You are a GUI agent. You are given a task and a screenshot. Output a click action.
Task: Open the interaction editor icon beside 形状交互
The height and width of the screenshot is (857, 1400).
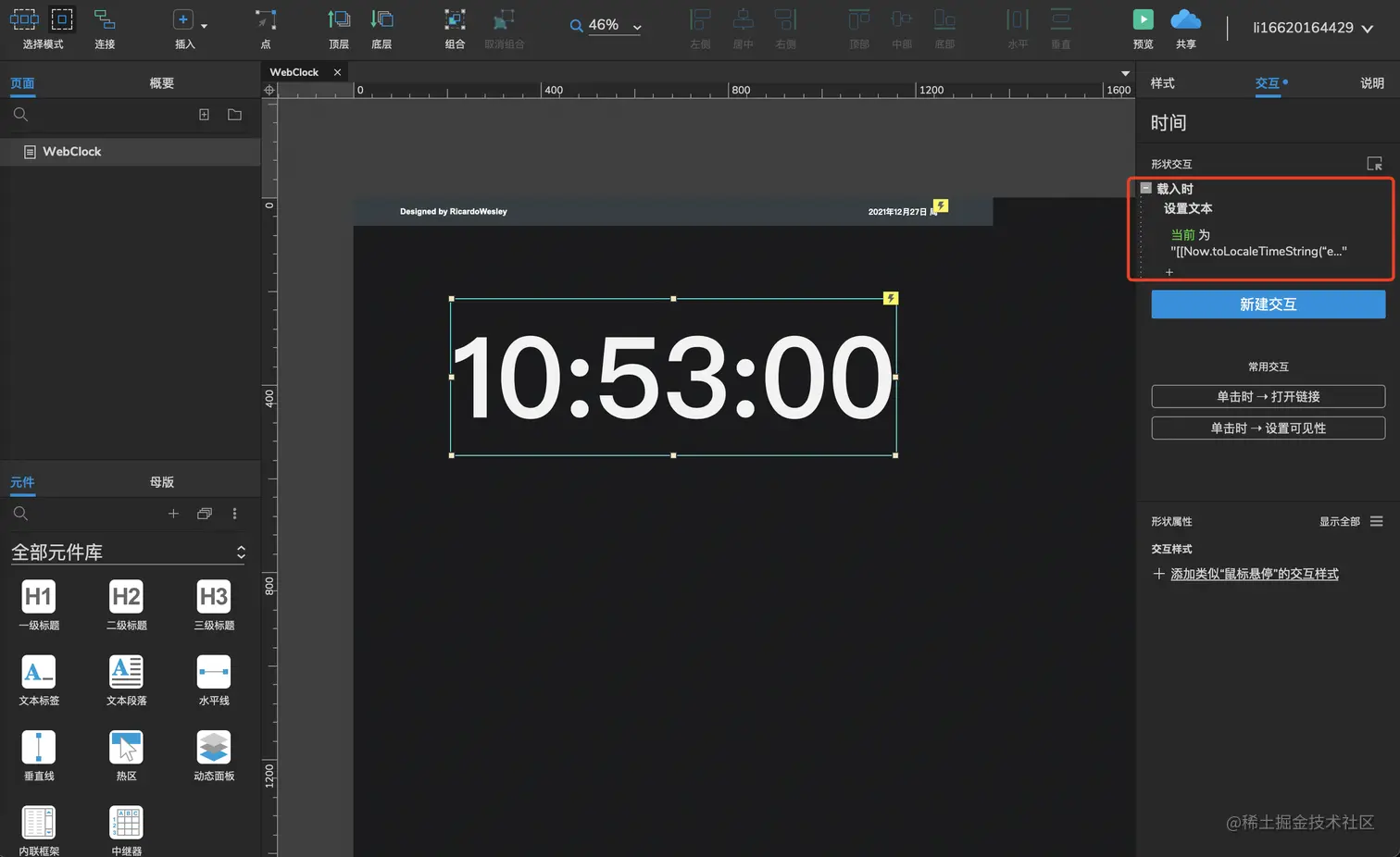[1375, 164]
